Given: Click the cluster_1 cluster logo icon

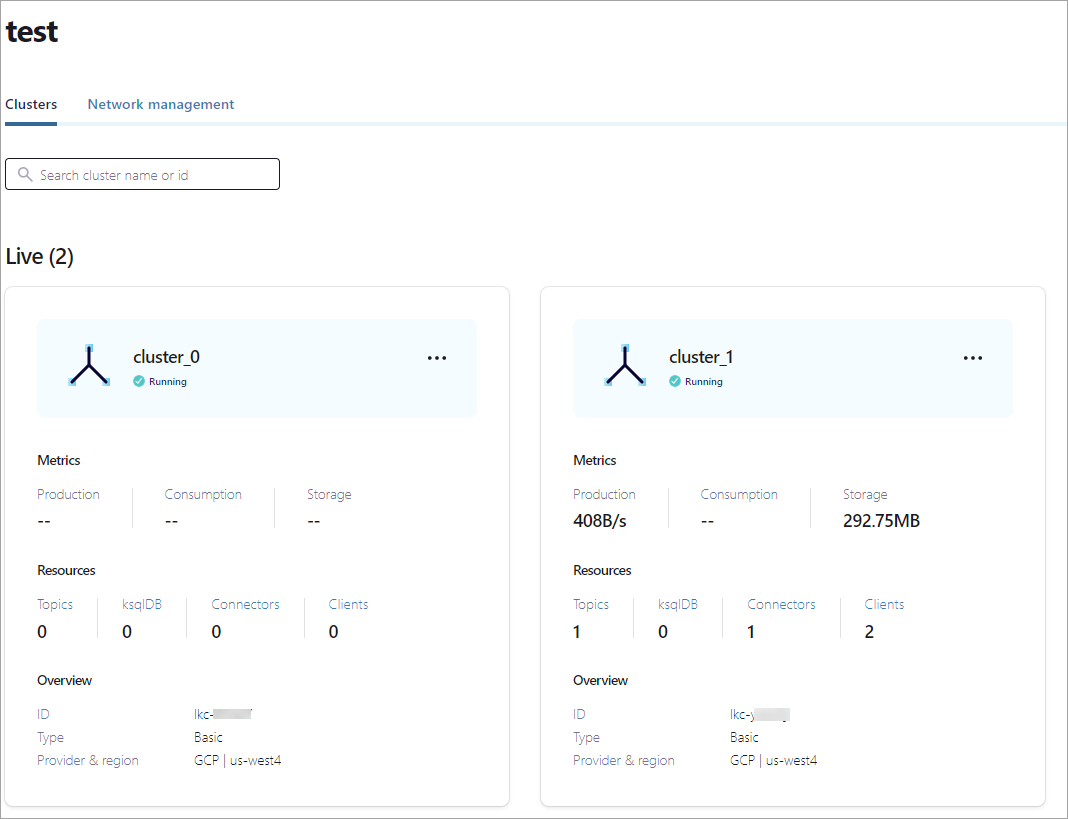Looking at the screenshot, I should (x=625, y=367).
